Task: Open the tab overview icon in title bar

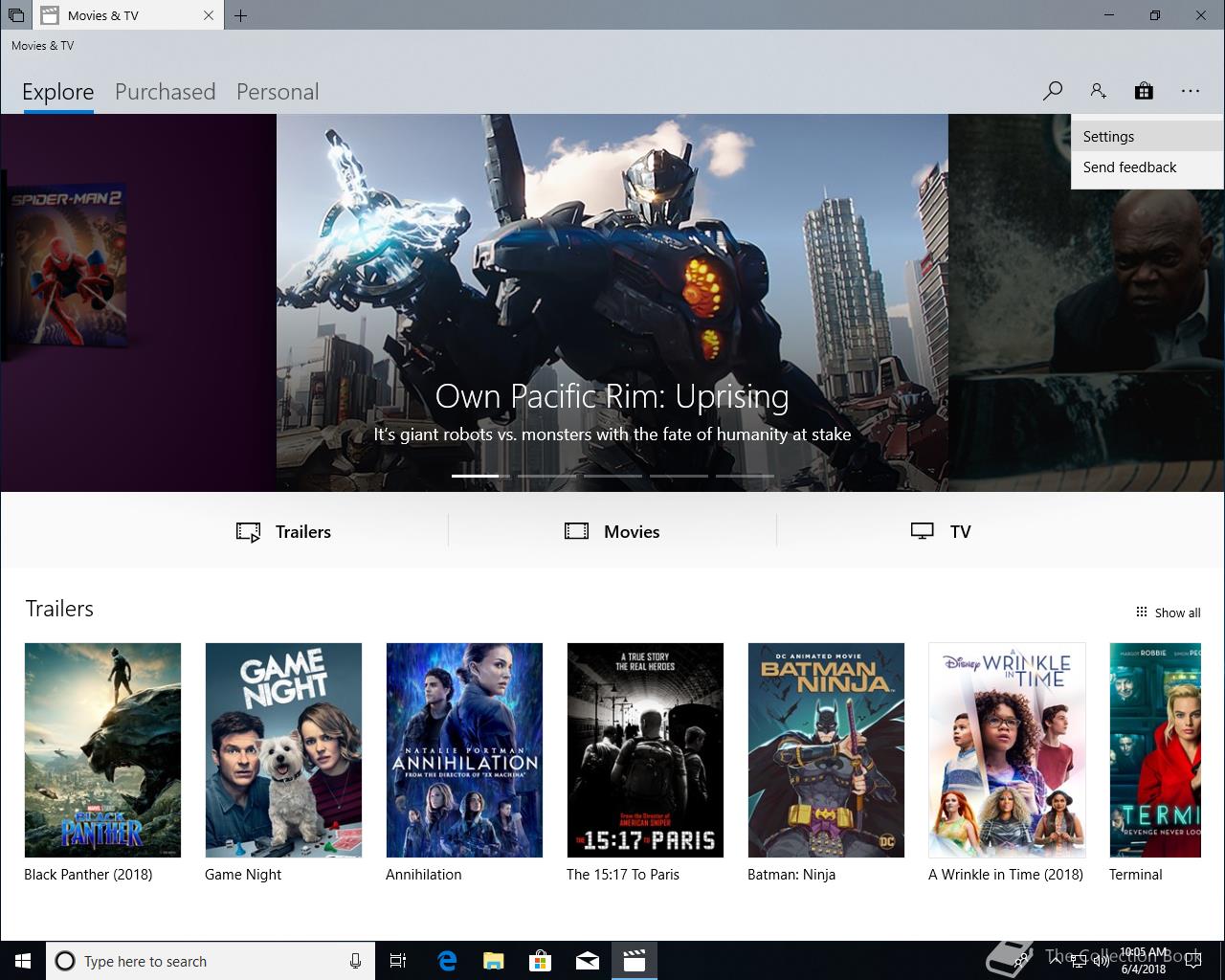Action: point(15,15)
